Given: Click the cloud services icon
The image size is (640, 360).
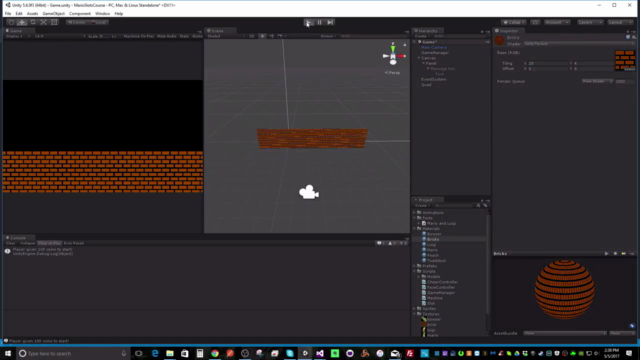Looking at the screenshot, I should [535, 22].
